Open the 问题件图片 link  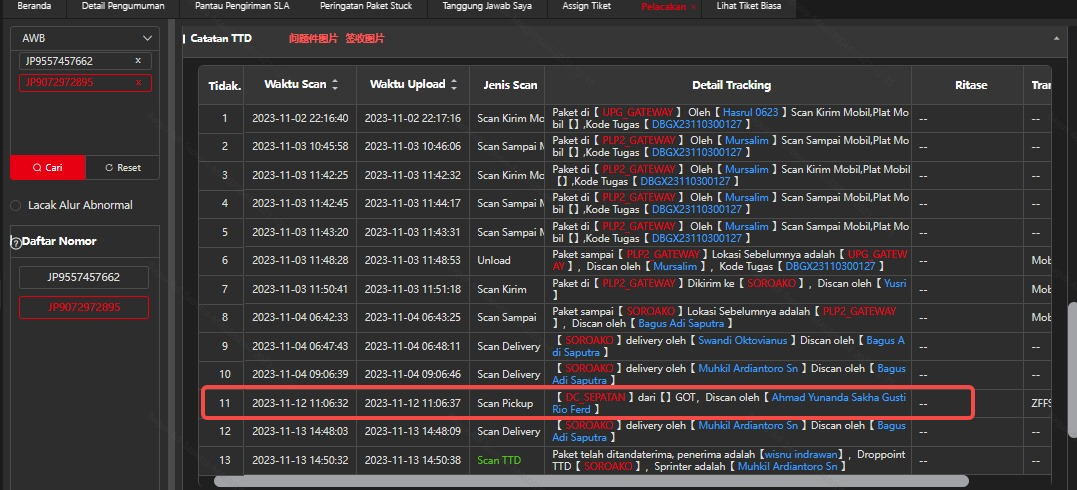tap(313, 39)
